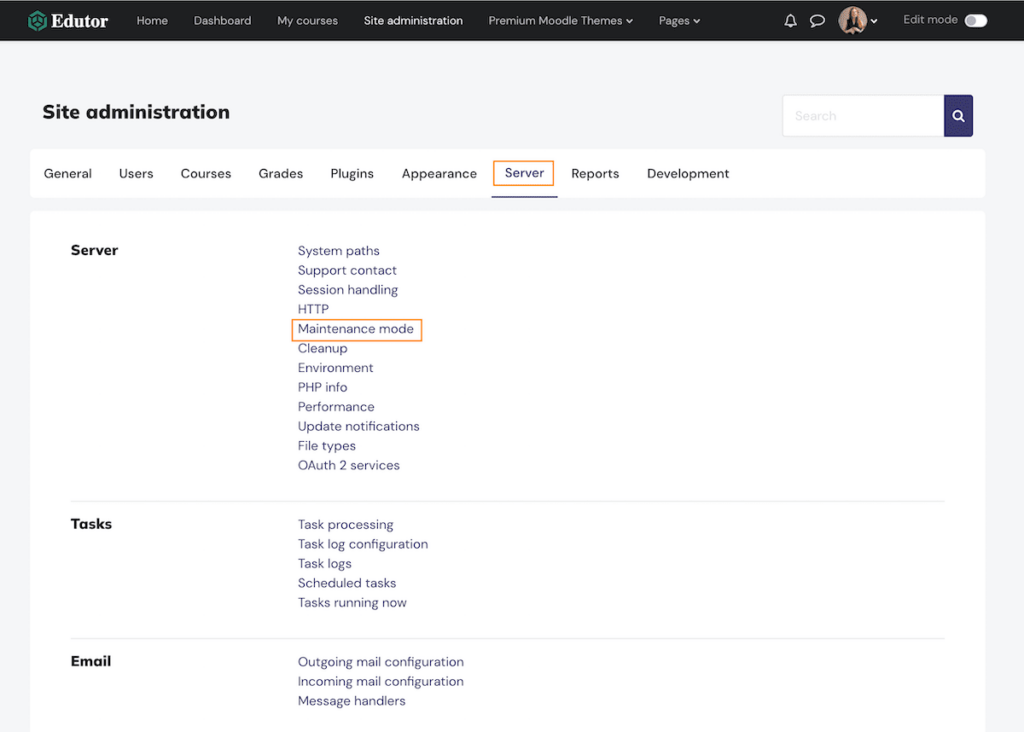This screenshot has height=732, width=1024.
Task: Open OAuth 2 services settings
Action: click(x=348, y=464)
